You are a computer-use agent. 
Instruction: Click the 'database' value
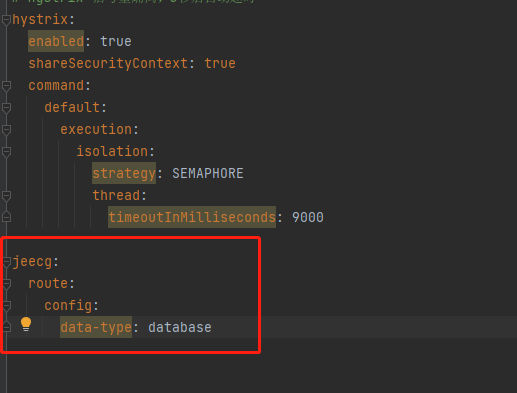(180, 327)
